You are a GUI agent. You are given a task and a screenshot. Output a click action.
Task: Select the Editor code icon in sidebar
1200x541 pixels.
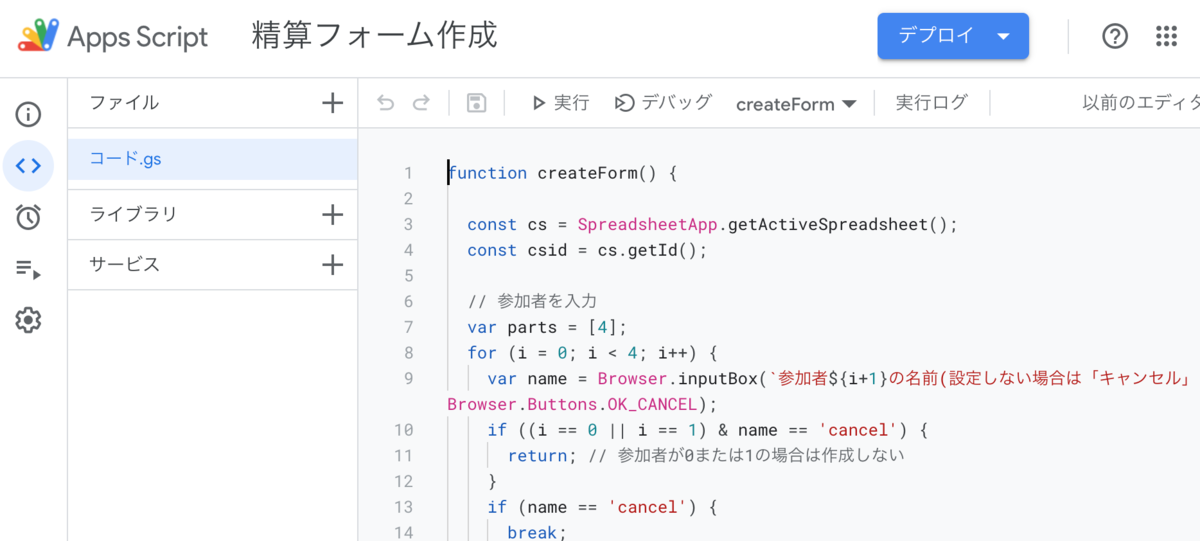coord(28,165)
